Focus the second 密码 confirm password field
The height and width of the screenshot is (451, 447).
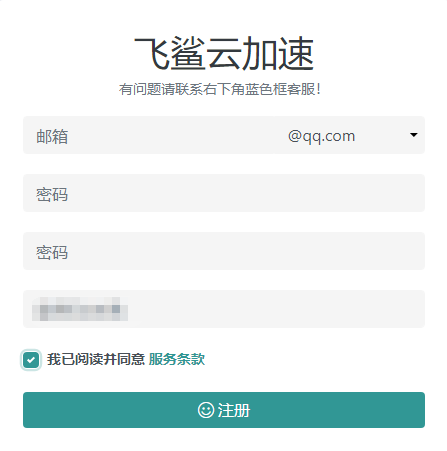[x=224, y=251]
